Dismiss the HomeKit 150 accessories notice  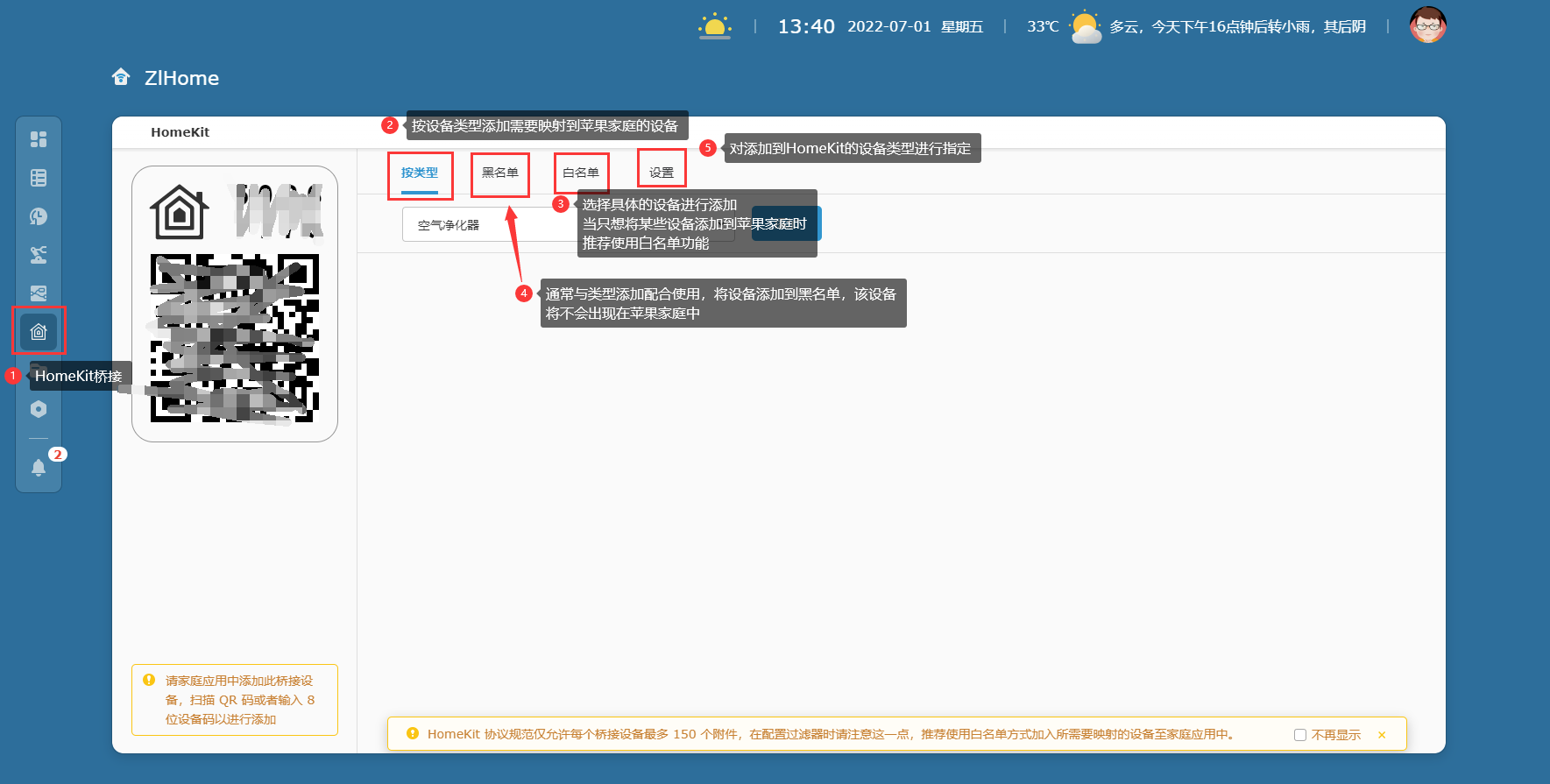(1382, 735)
